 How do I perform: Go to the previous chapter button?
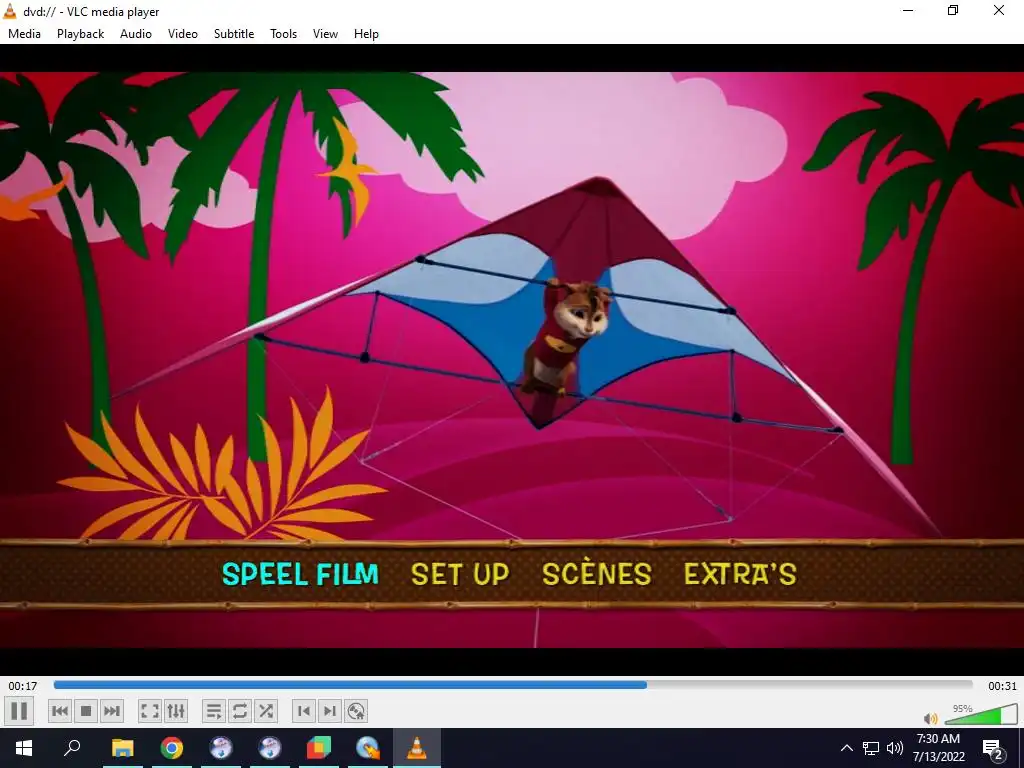[x=60, y=711]
